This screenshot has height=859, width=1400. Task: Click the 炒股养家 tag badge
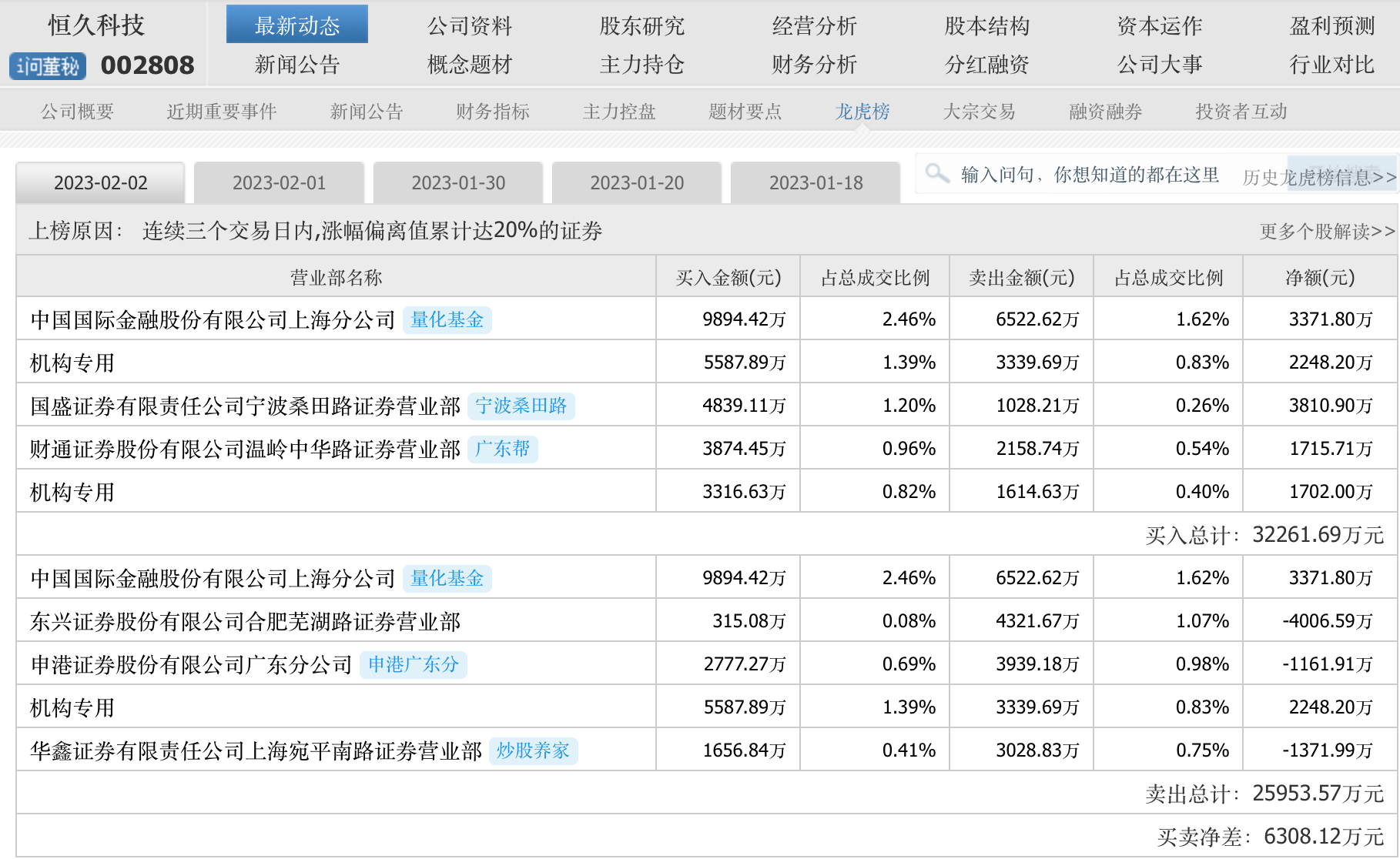(533, 750)
